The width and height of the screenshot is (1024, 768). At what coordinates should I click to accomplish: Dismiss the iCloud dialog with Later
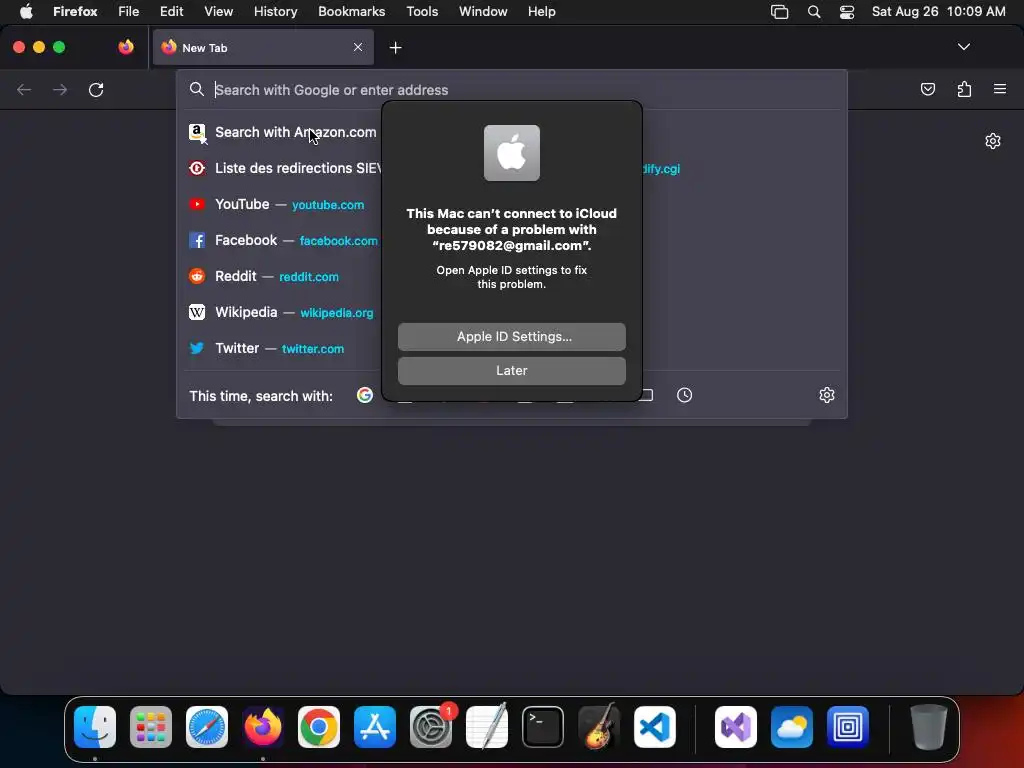click(511, 371)
